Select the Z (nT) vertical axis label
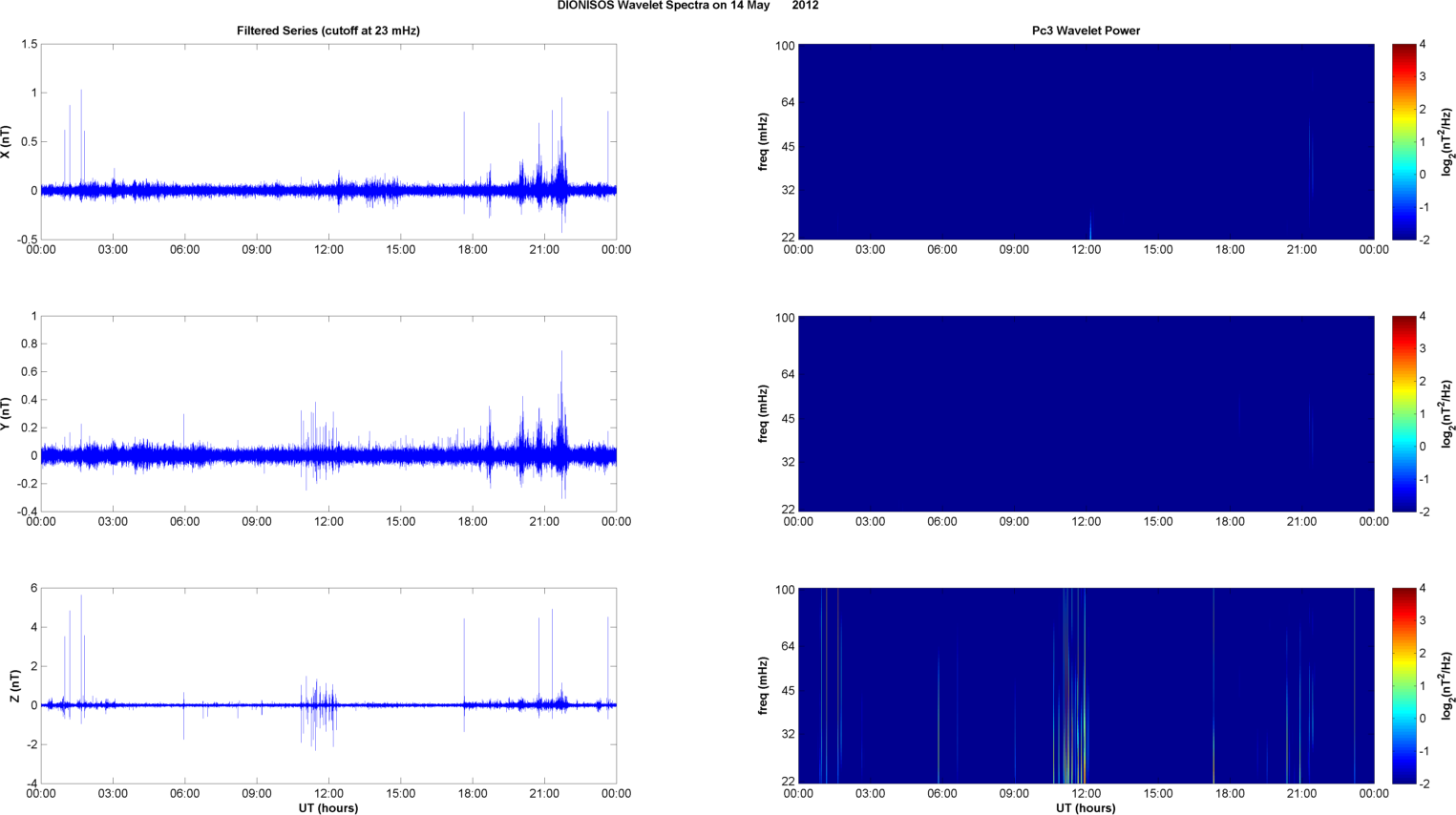 click(x=15, y=685)
